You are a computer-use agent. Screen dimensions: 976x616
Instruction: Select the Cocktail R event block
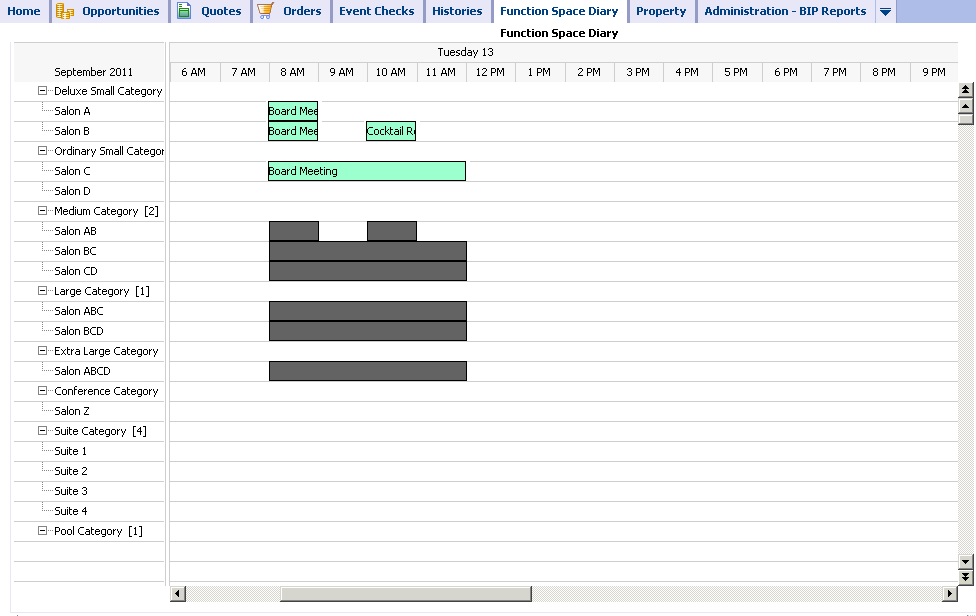tap(390, 130)
